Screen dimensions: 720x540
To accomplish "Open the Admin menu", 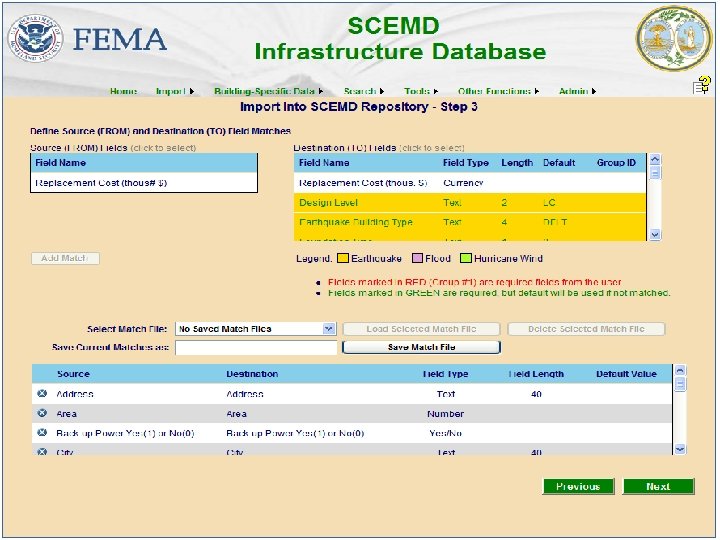I will pyautogui.click(x=577, y=91).
